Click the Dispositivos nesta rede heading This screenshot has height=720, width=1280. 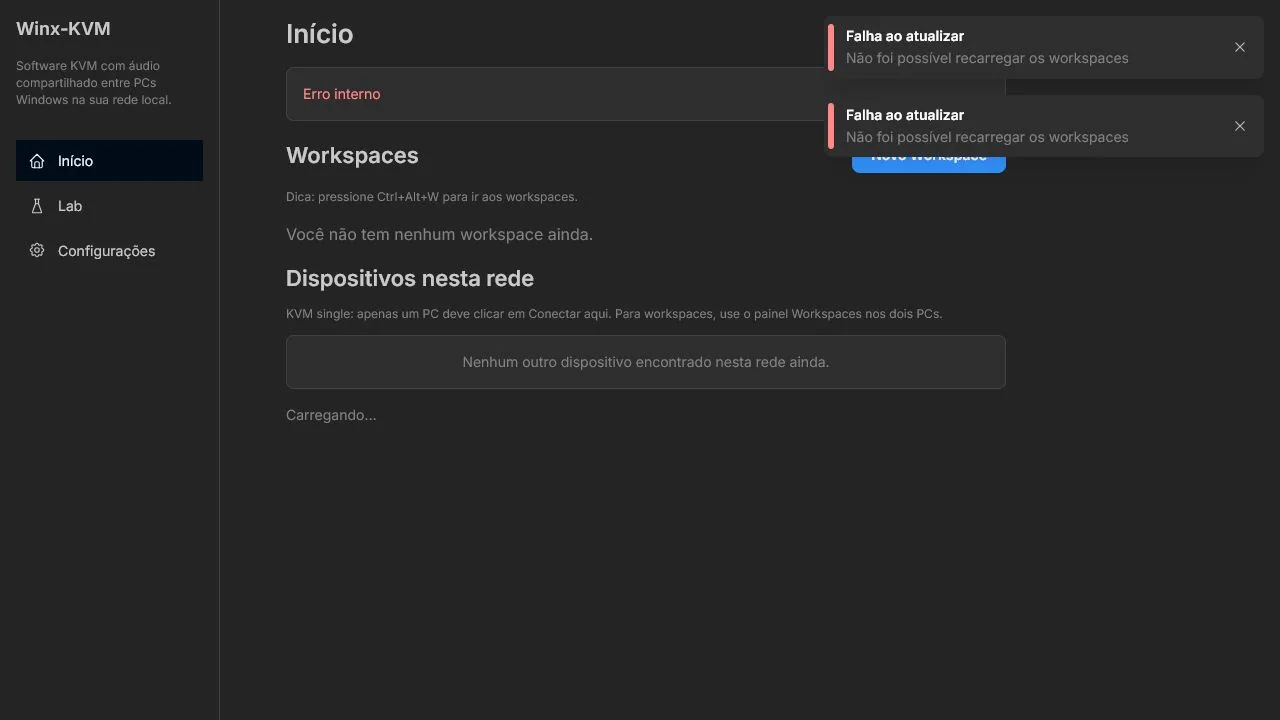pyautogui.click(x=410, y=279)
